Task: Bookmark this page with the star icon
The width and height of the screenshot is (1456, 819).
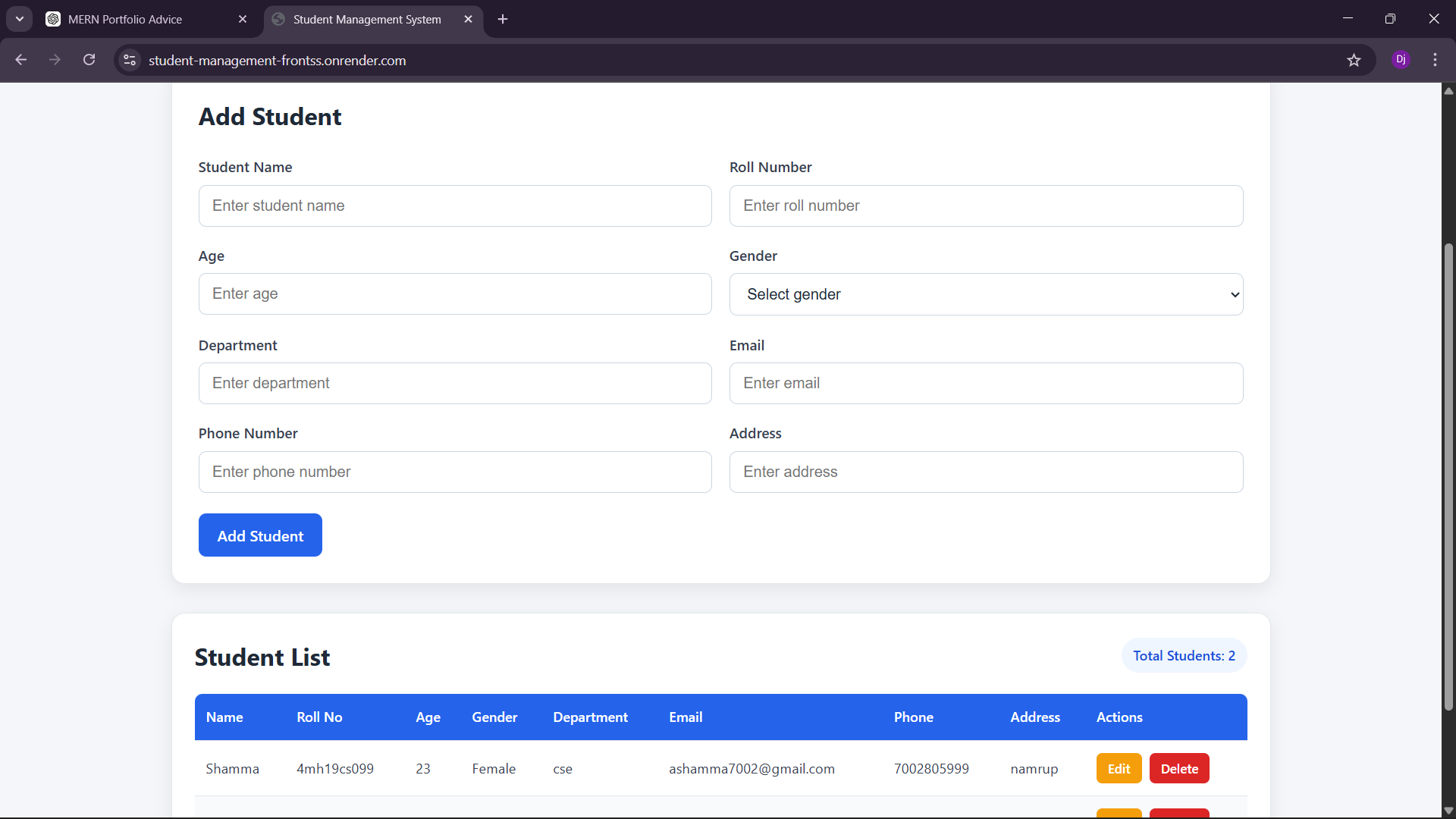Action: tap(1354, 60)
